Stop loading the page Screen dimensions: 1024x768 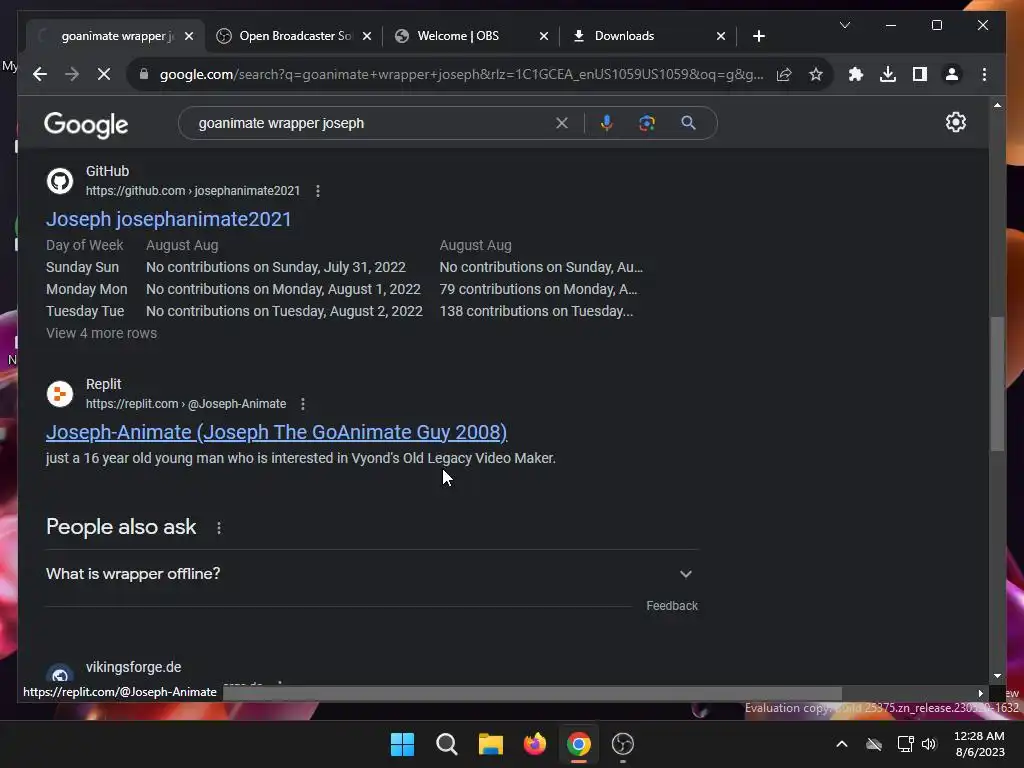pos(104,74)
